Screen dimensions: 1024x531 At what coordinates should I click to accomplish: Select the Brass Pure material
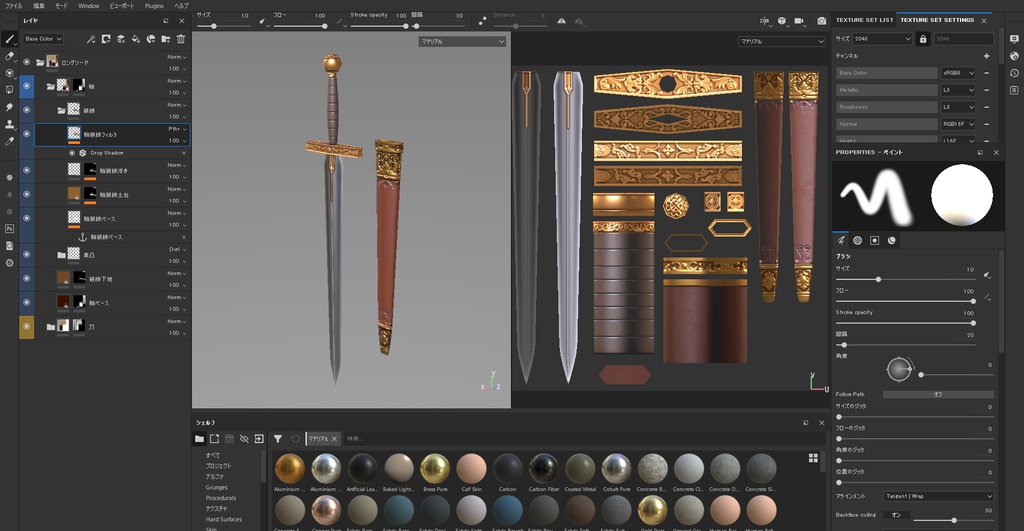435,473
